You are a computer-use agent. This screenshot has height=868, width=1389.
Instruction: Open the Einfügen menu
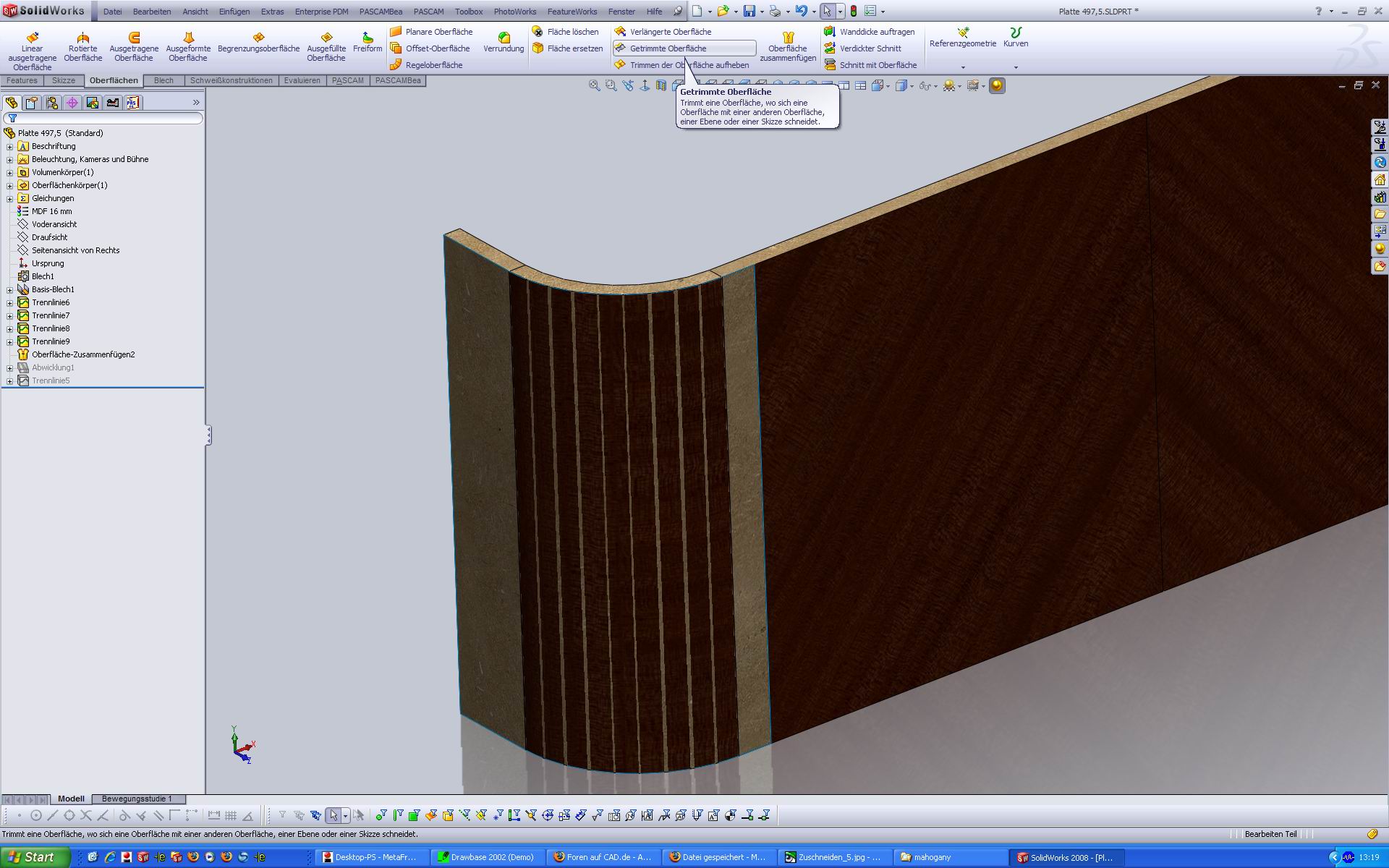pos(234,12)
